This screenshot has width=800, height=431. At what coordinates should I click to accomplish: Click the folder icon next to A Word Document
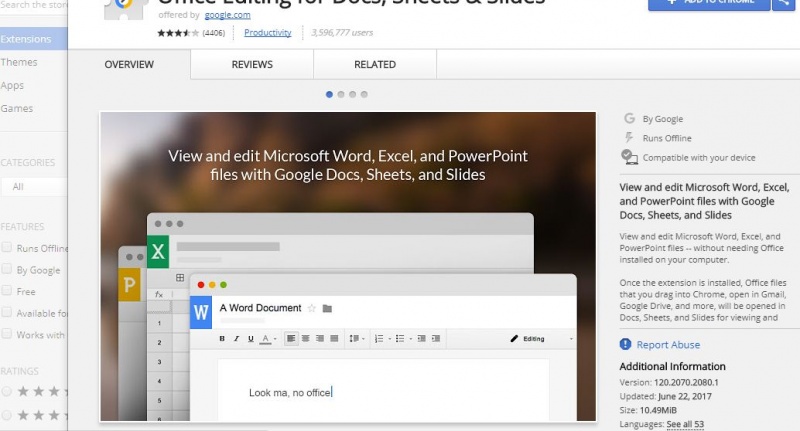(x=328, y=308)
